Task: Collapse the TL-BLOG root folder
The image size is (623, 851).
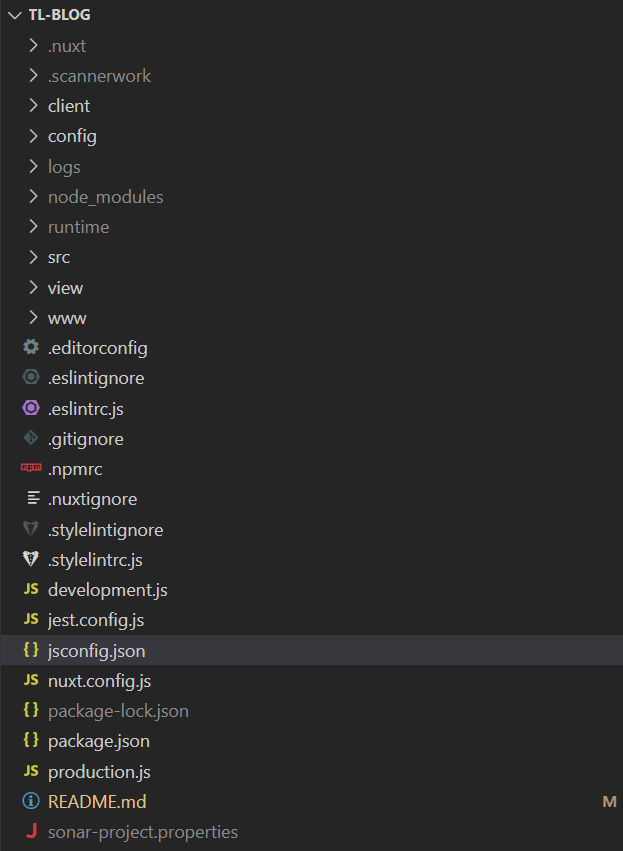Action: click(15, 15)
